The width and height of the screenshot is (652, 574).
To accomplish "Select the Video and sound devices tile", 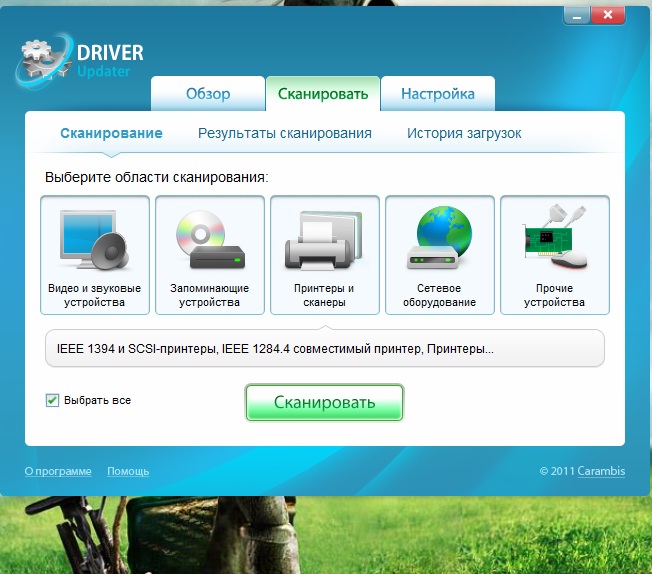I will click(95, 255).
